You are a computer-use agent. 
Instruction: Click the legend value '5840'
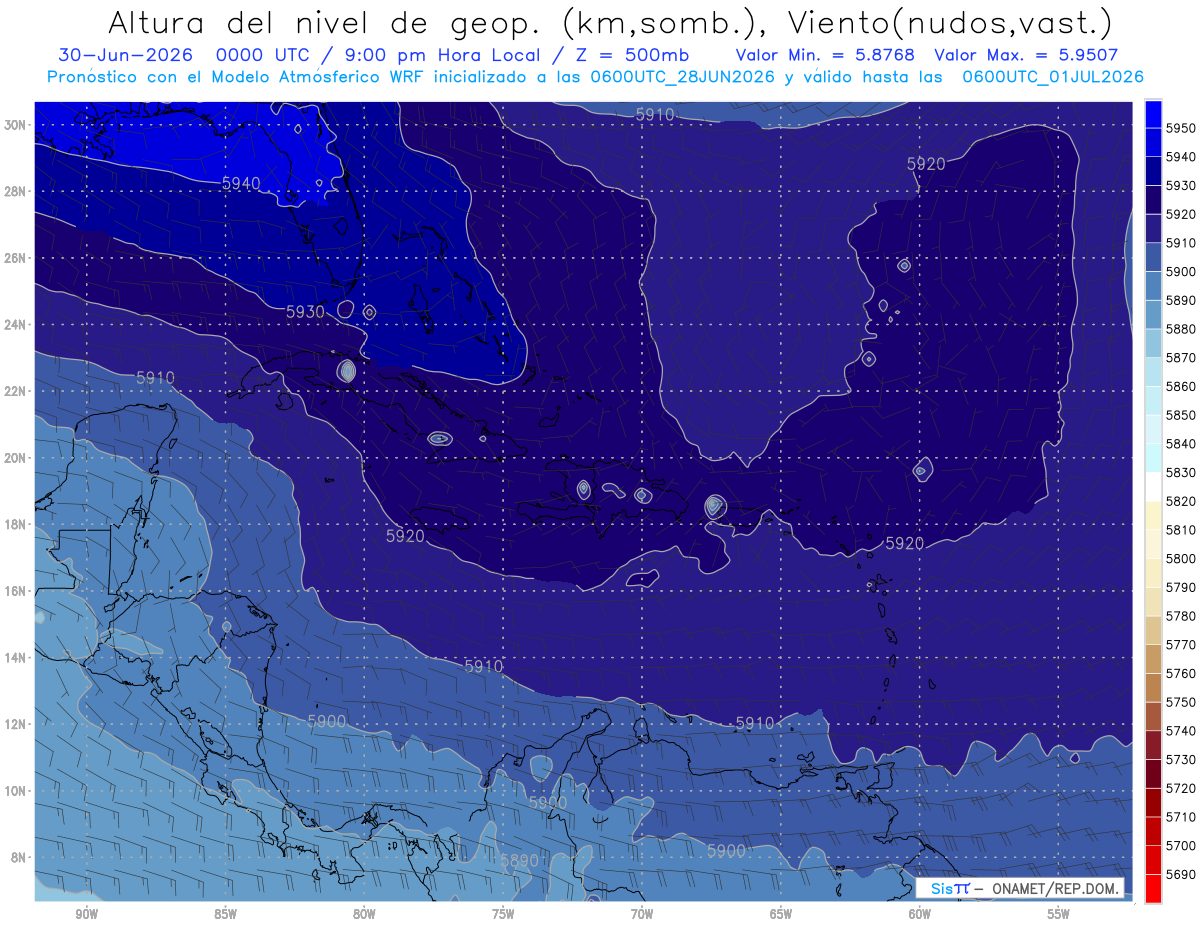1181,444
